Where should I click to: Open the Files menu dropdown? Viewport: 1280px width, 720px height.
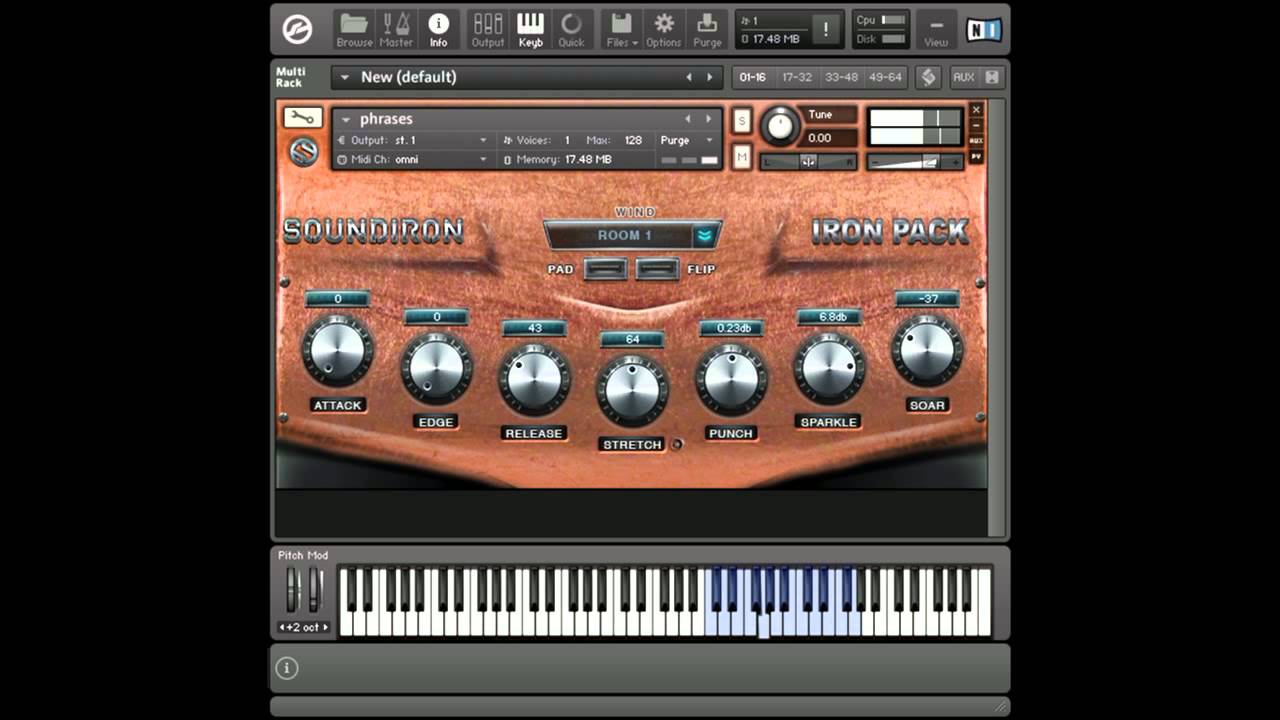tap(621, 30)
